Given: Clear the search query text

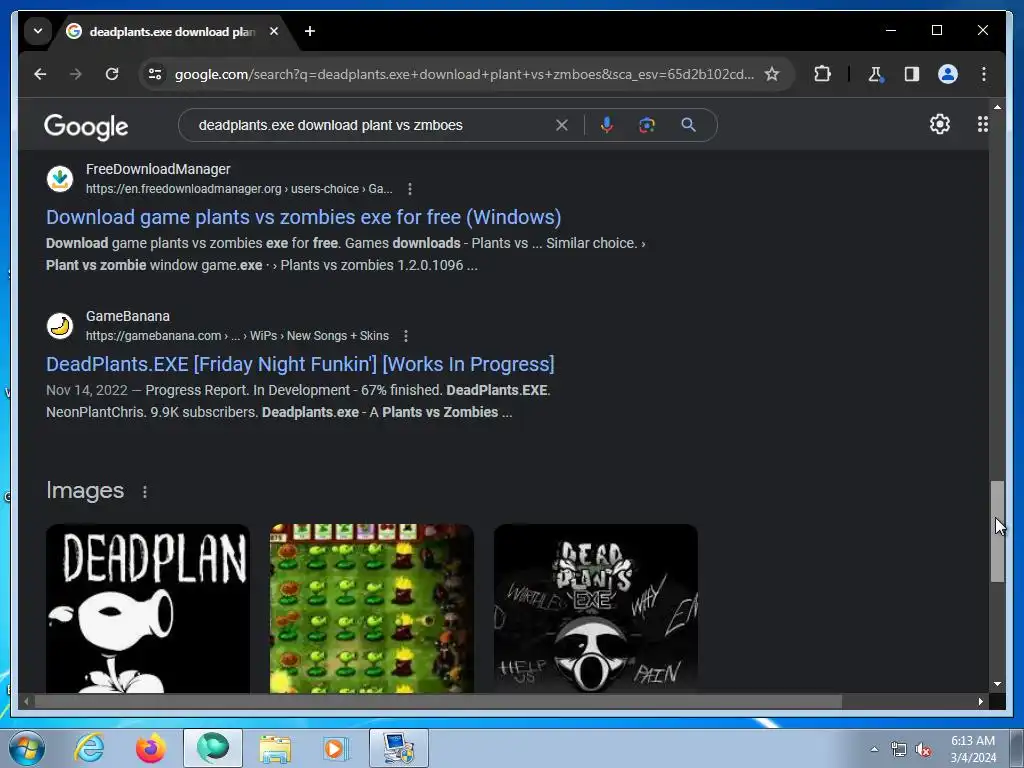Looking at the screenshot, I should [562, 125].
